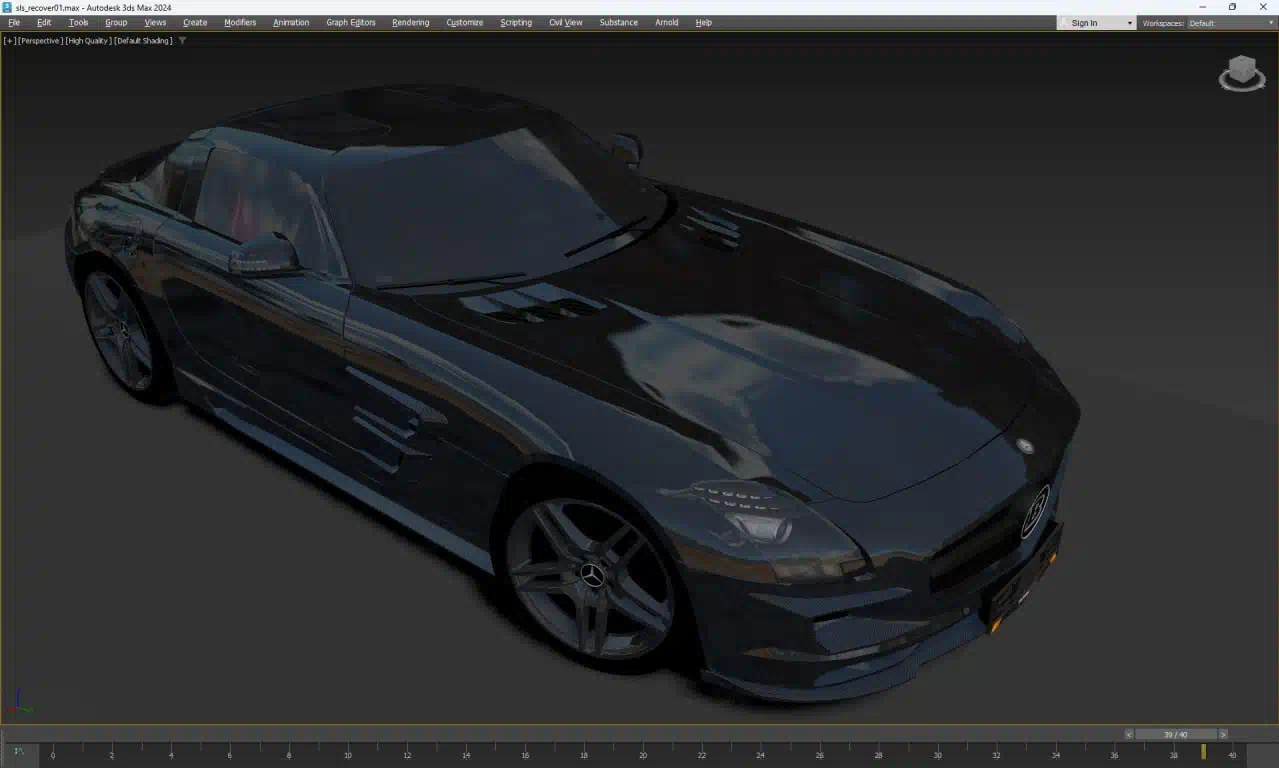Open the Help menu

coord(703,22)
